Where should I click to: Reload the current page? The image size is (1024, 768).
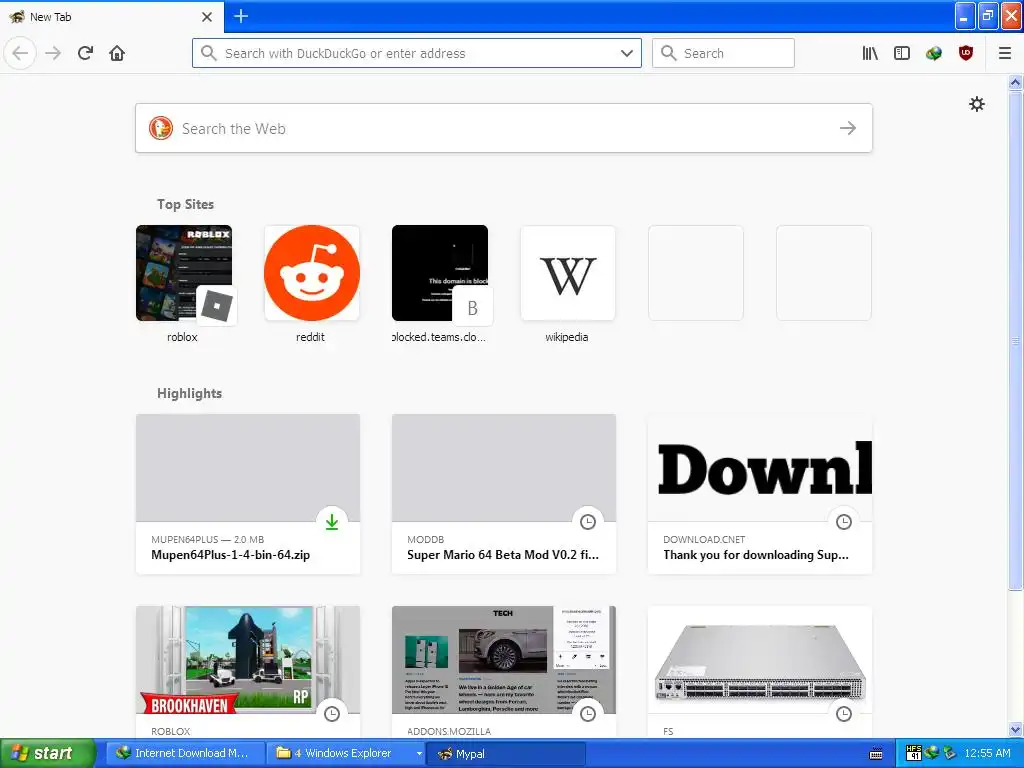[x=85, y=53]
